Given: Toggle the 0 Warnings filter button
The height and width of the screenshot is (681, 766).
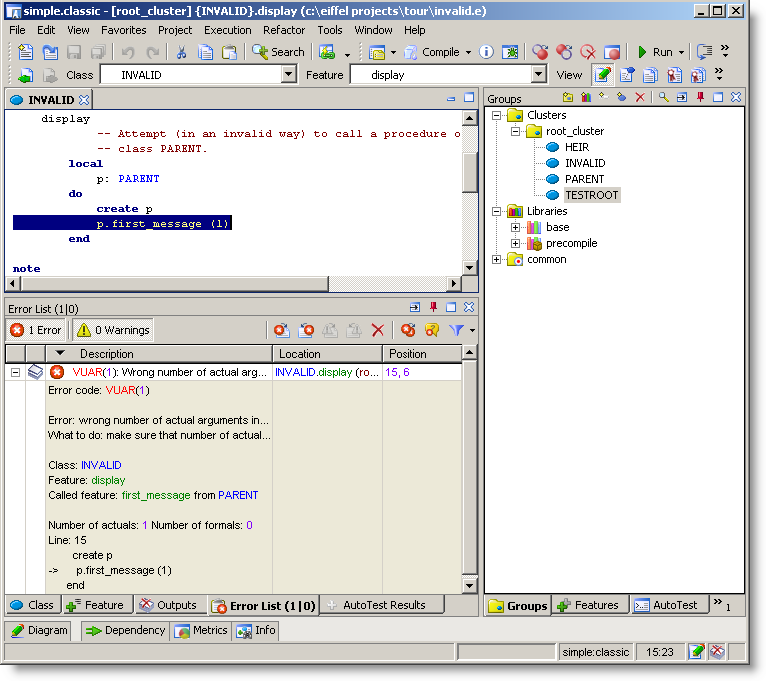Looking at the screenshot, I should (x=113, y=330).
